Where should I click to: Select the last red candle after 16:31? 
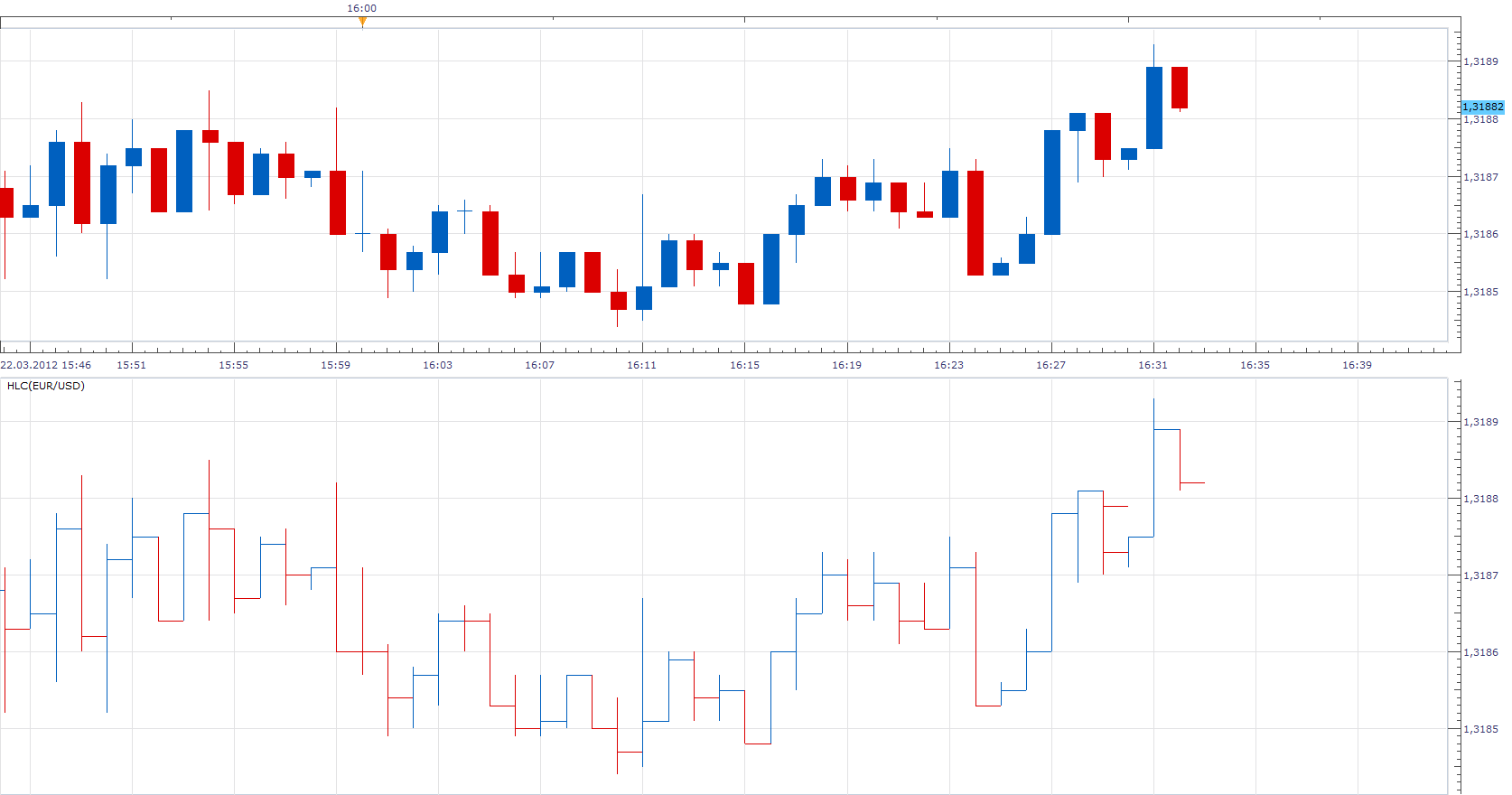coord(1180,88)
